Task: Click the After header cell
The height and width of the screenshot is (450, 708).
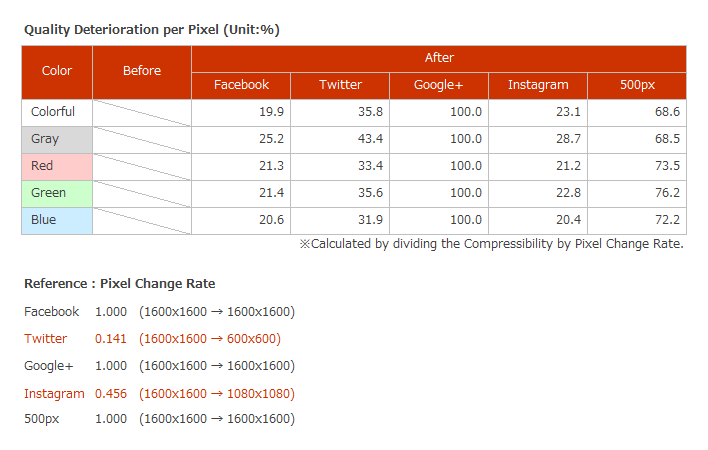Action: (x=439, y=58)
